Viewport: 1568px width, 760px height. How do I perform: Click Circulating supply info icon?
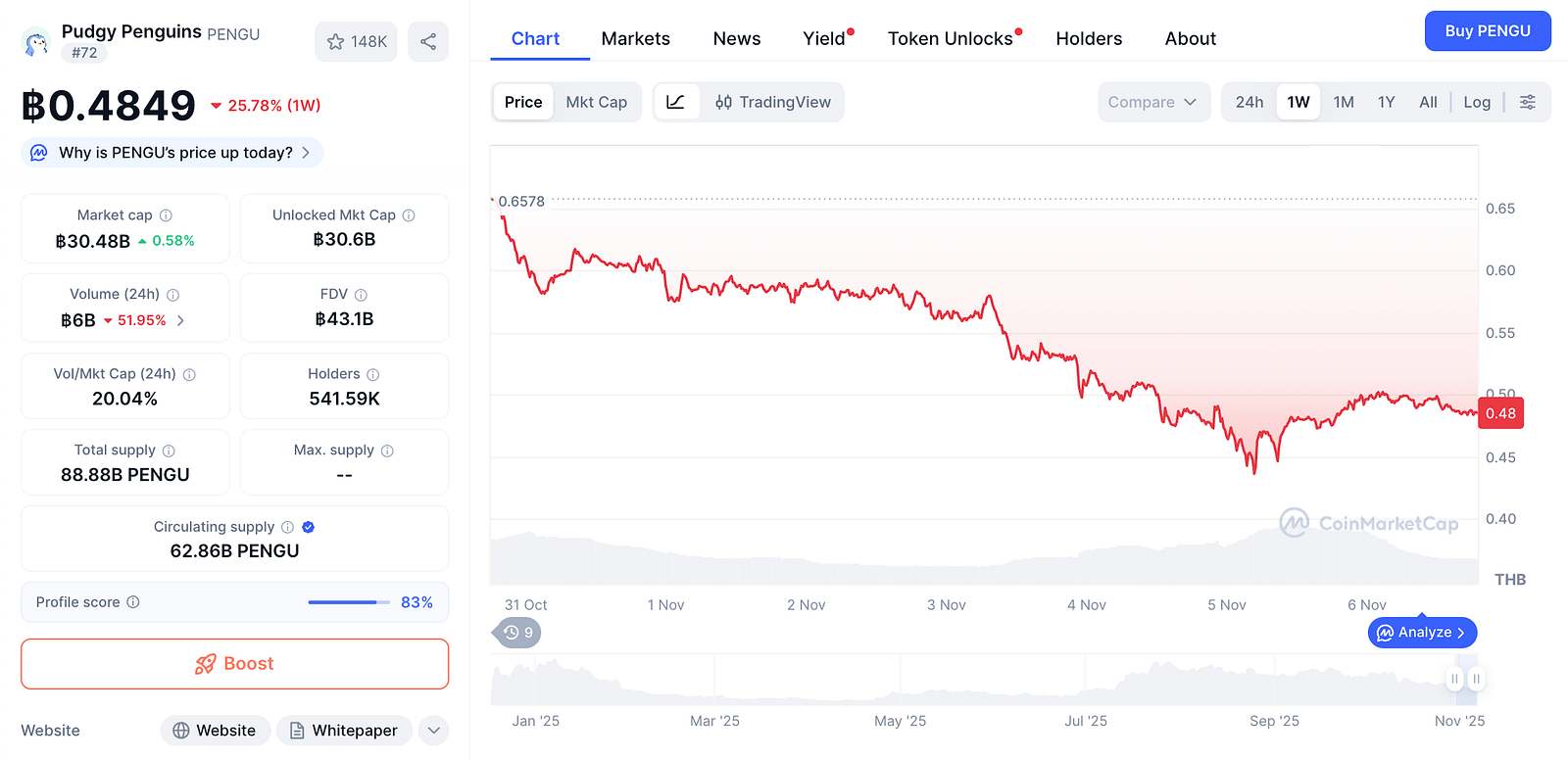(287, 527)
